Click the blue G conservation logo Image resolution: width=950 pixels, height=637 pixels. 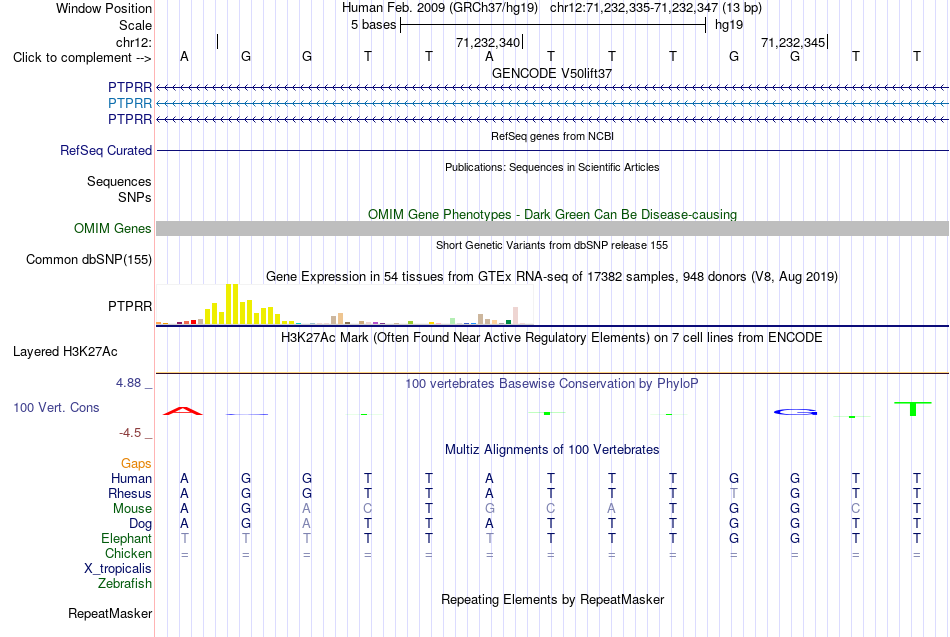[795, 412]
